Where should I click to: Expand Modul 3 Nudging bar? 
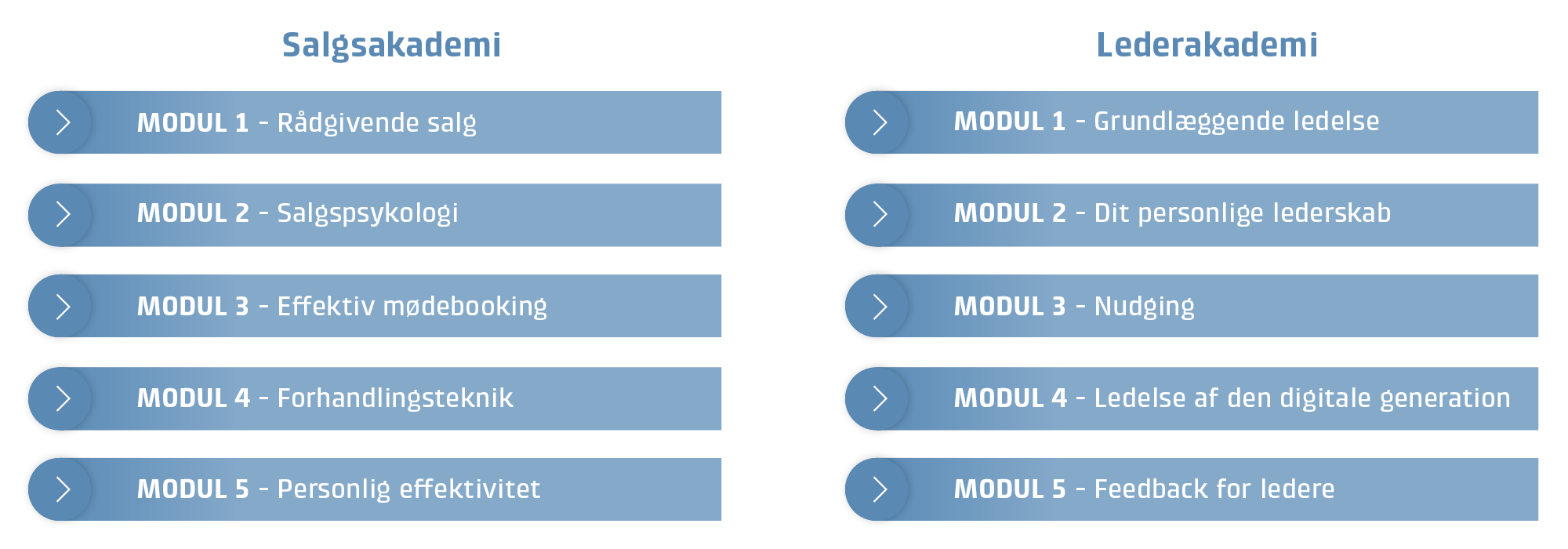click(x=1192, y=306)
